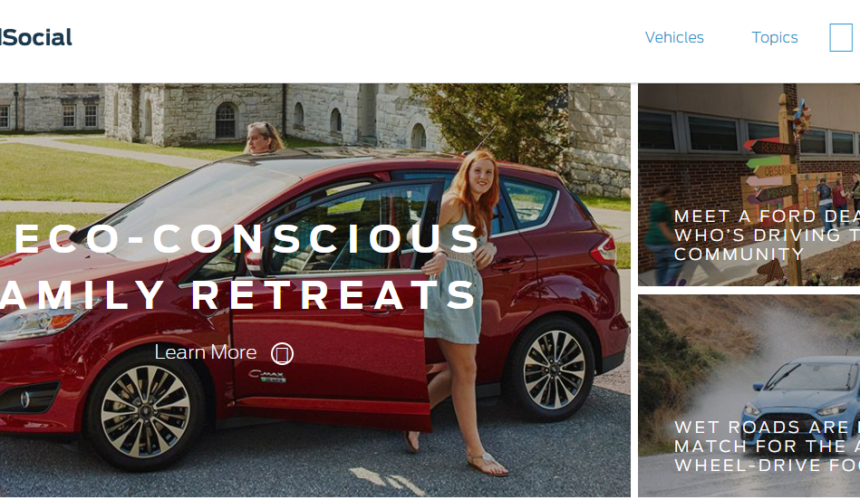Select the colorful signpost community thumbnail
860x500 pixels.
749,184
